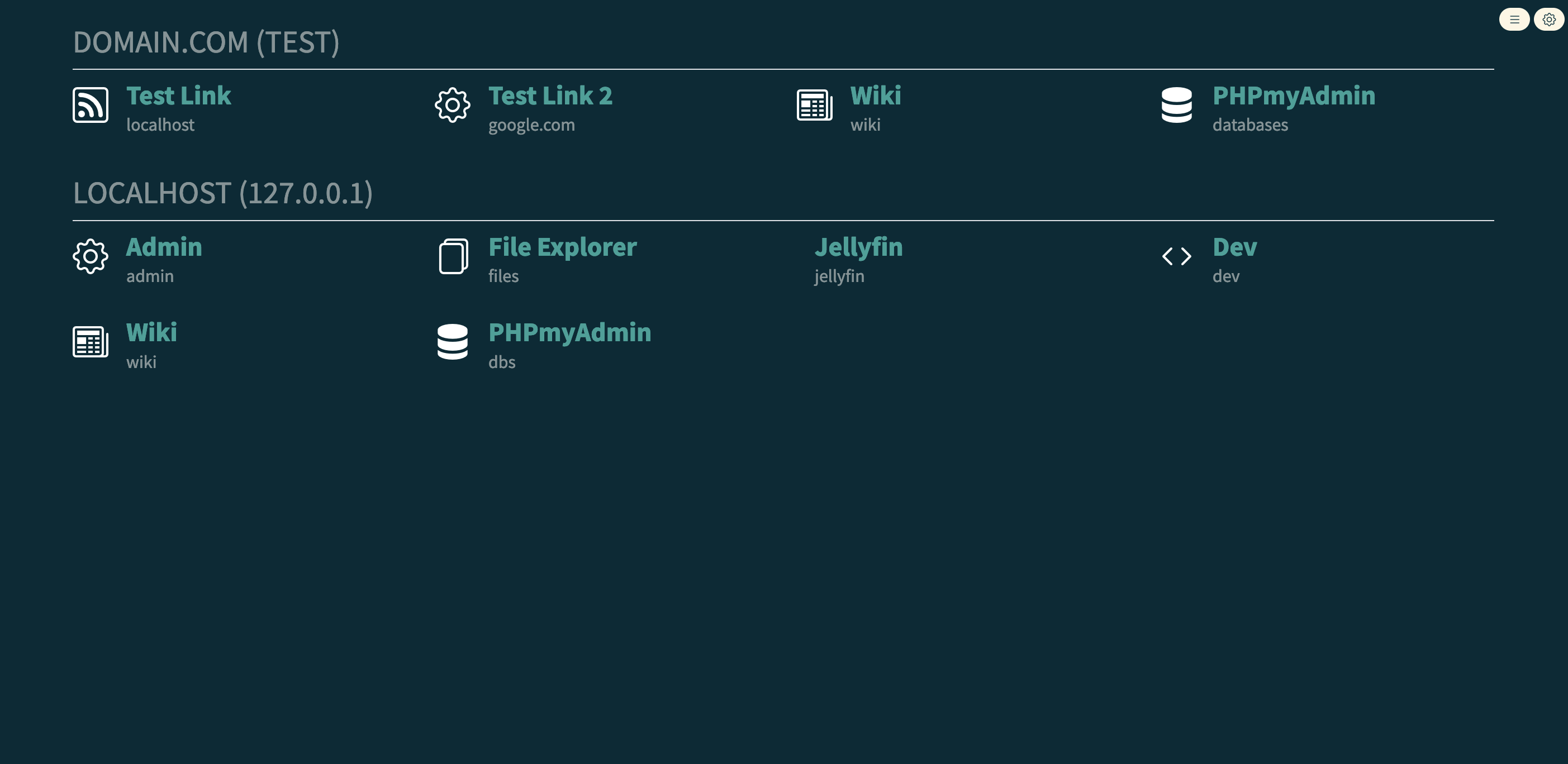
Task: Click the copy-files icon beside File Explorer
Action: point(453,256)
